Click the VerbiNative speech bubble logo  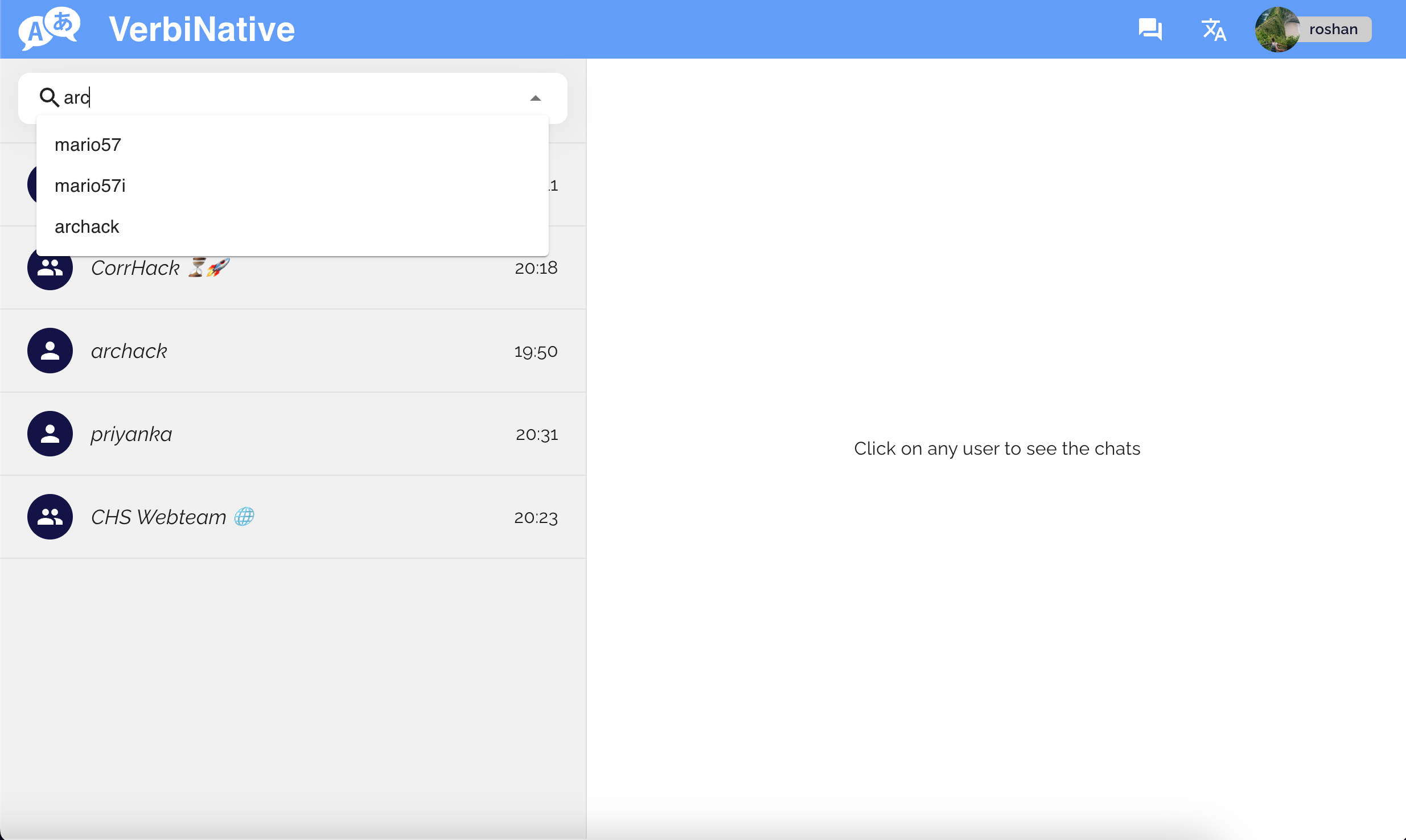click(49, 28)
